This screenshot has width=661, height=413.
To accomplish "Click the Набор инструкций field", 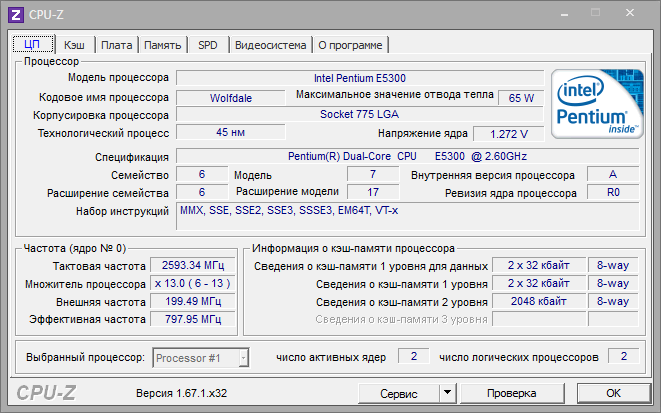I will (407, 215).
